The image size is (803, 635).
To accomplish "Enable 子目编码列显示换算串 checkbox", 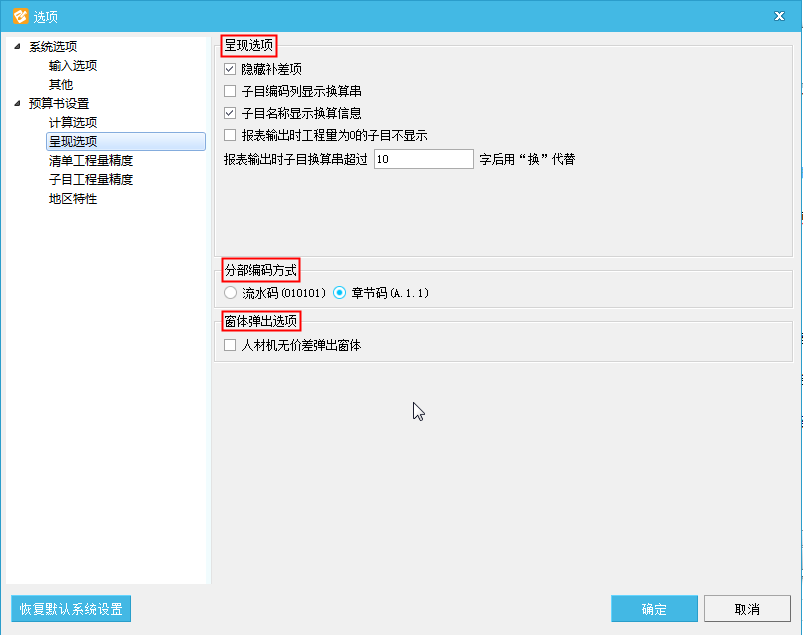I will (230, 92).
